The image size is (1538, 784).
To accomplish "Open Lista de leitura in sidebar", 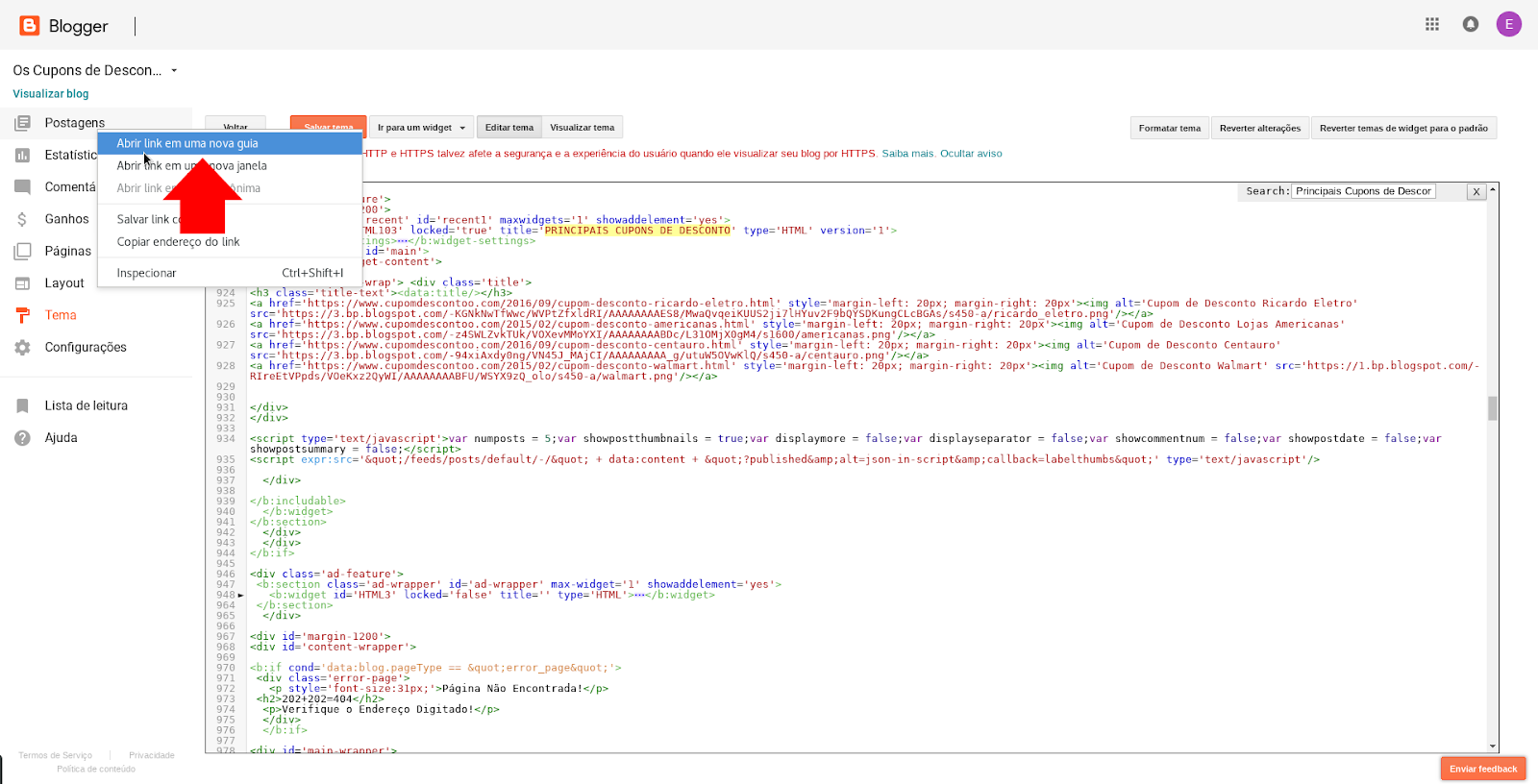I will click(x=87, y=405).
